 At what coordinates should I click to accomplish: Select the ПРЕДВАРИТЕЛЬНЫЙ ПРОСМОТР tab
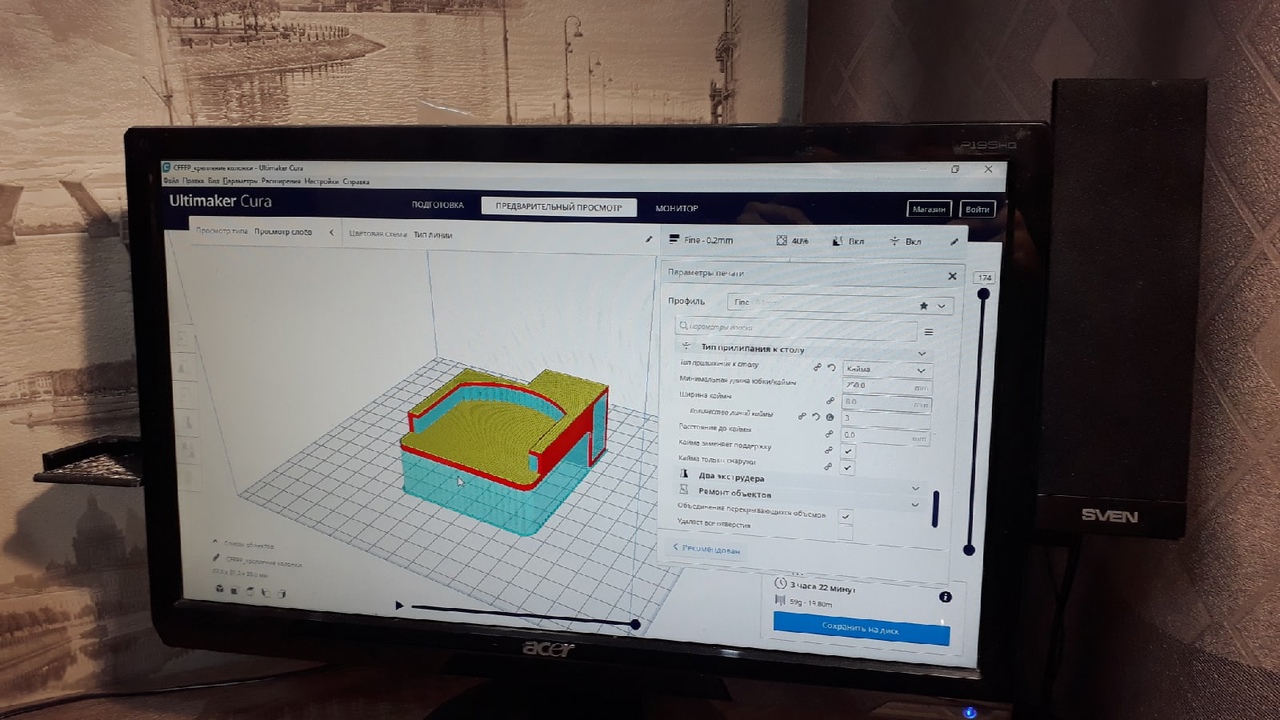(x=559, y=207)
